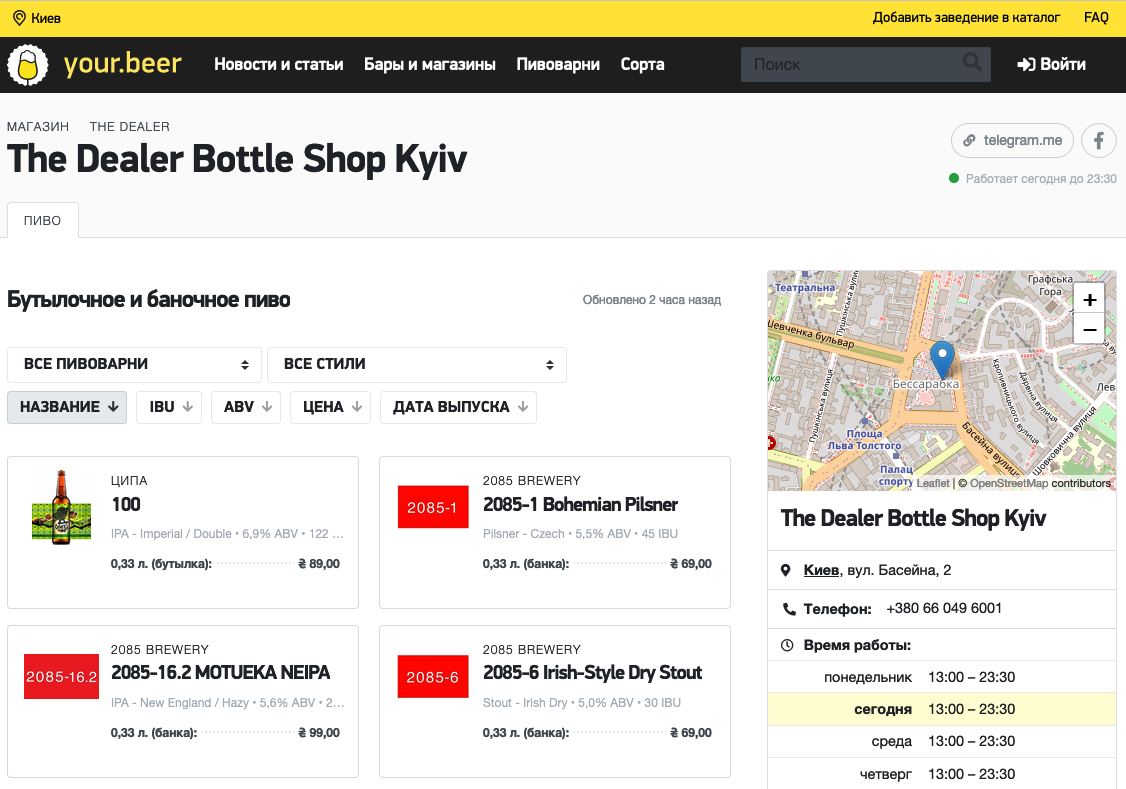Click the location pin icon next to Киев
Screen dimensions: 1126x789
[19, 18]
